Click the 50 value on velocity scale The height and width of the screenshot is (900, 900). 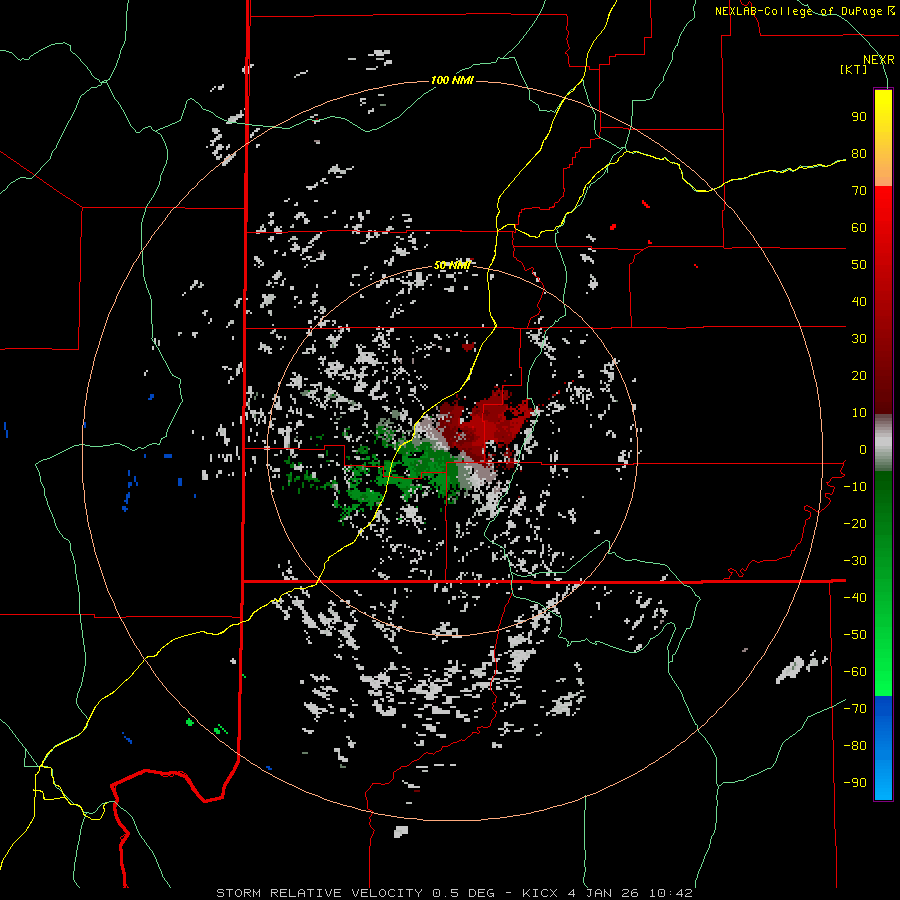click(859, 265)
